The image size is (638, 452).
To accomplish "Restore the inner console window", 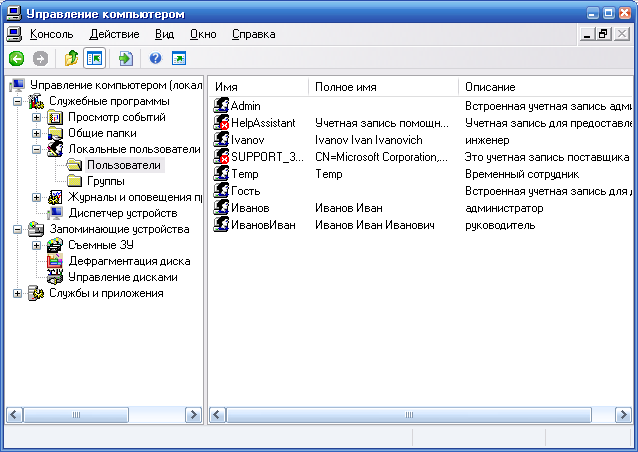I will [603, 34].
